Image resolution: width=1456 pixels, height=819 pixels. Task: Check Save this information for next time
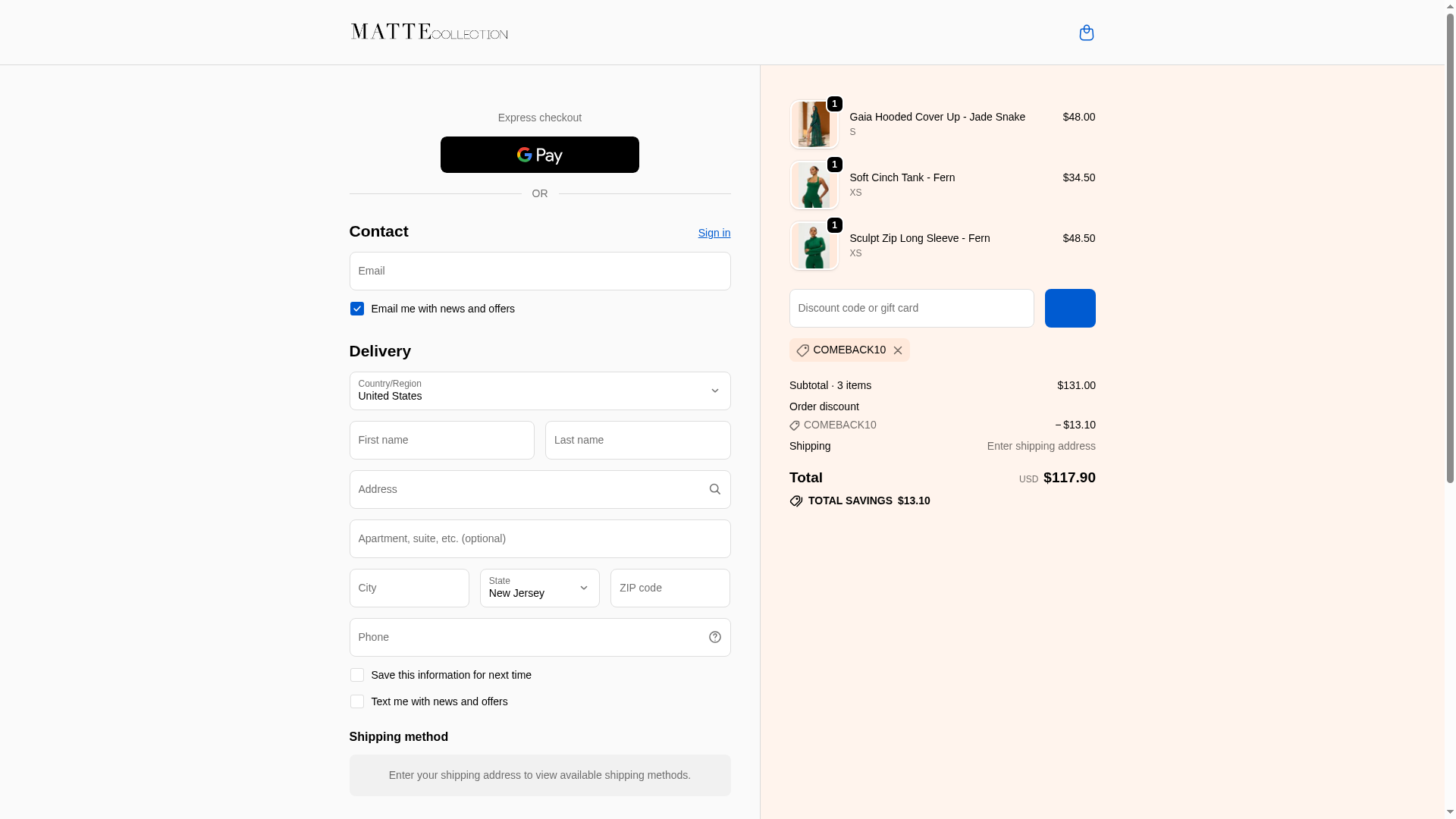click(x=356, y=675)
